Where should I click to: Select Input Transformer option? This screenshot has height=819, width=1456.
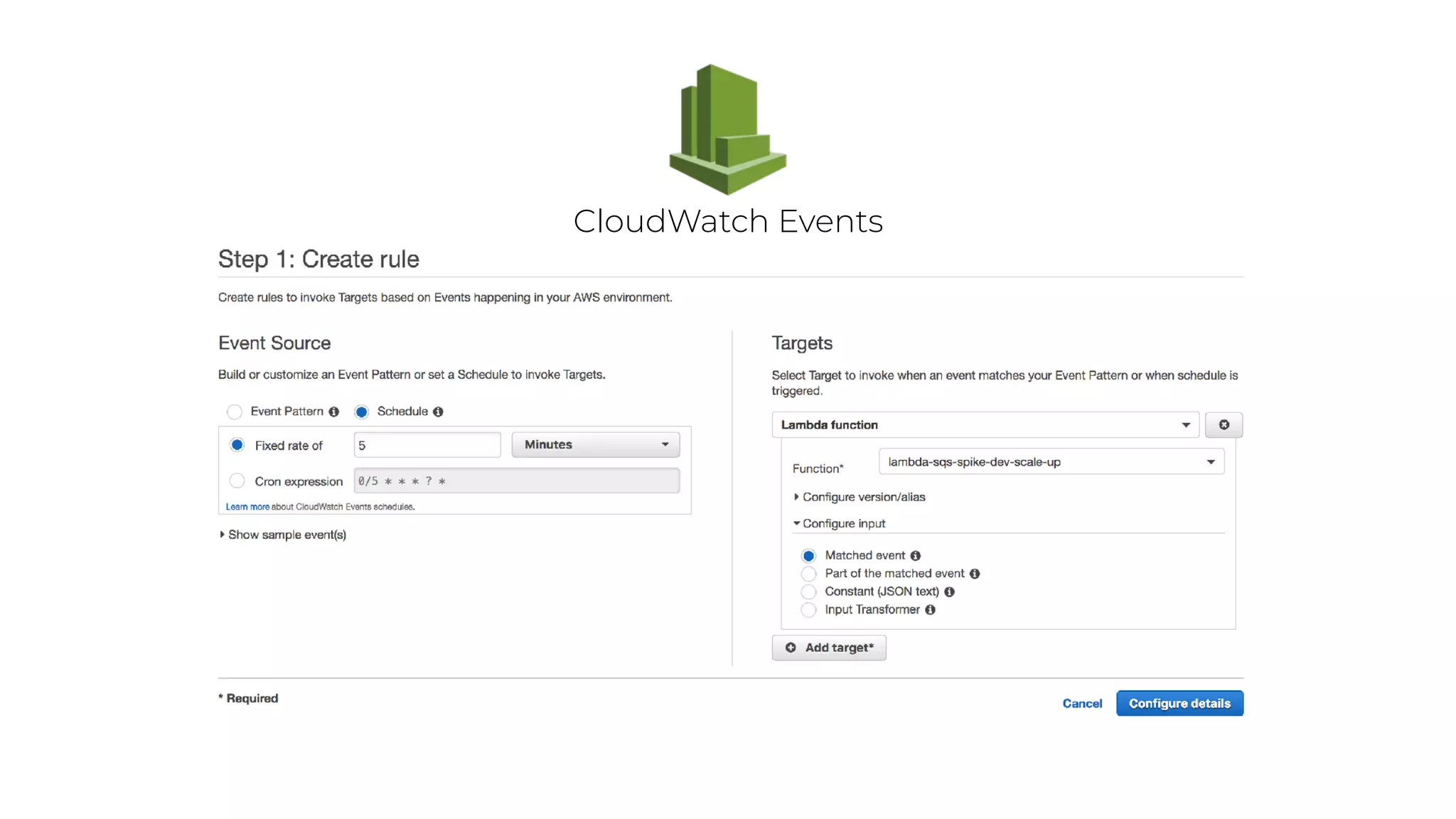(x=808, y=610)
